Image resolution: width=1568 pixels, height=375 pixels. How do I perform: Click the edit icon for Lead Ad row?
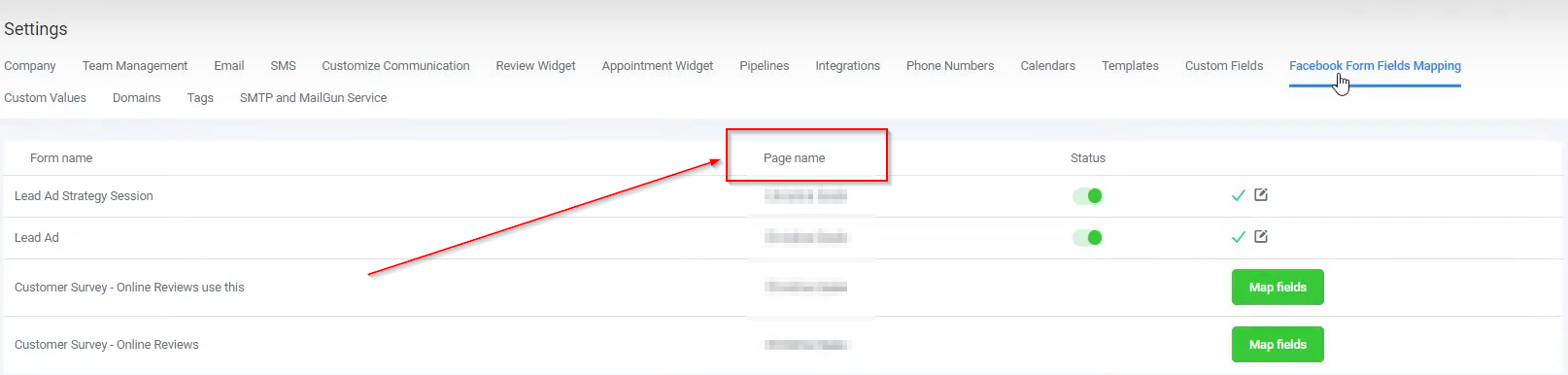[x=1261, y=237]
